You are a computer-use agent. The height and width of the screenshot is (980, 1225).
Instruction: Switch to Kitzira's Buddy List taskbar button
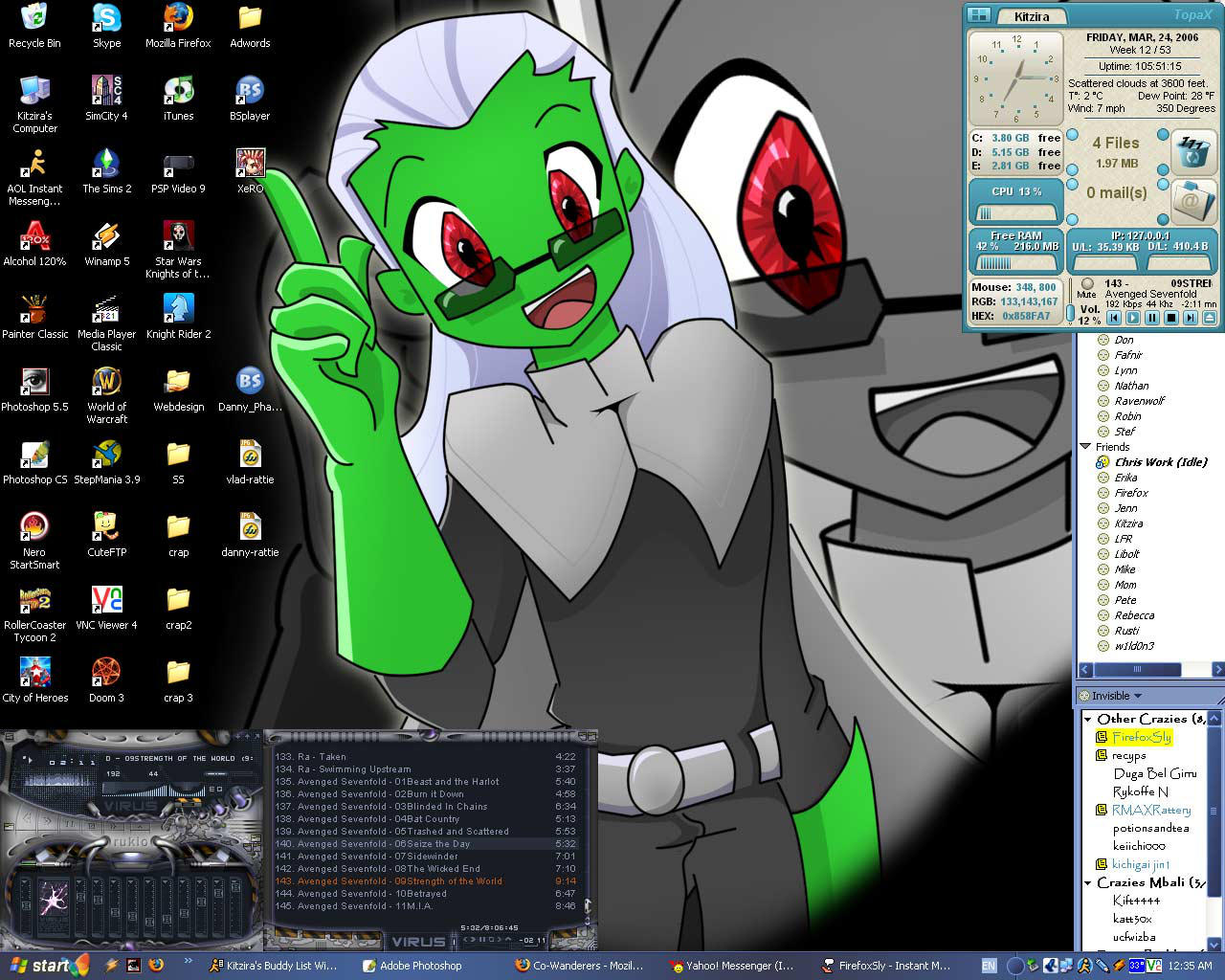[273, 966]
